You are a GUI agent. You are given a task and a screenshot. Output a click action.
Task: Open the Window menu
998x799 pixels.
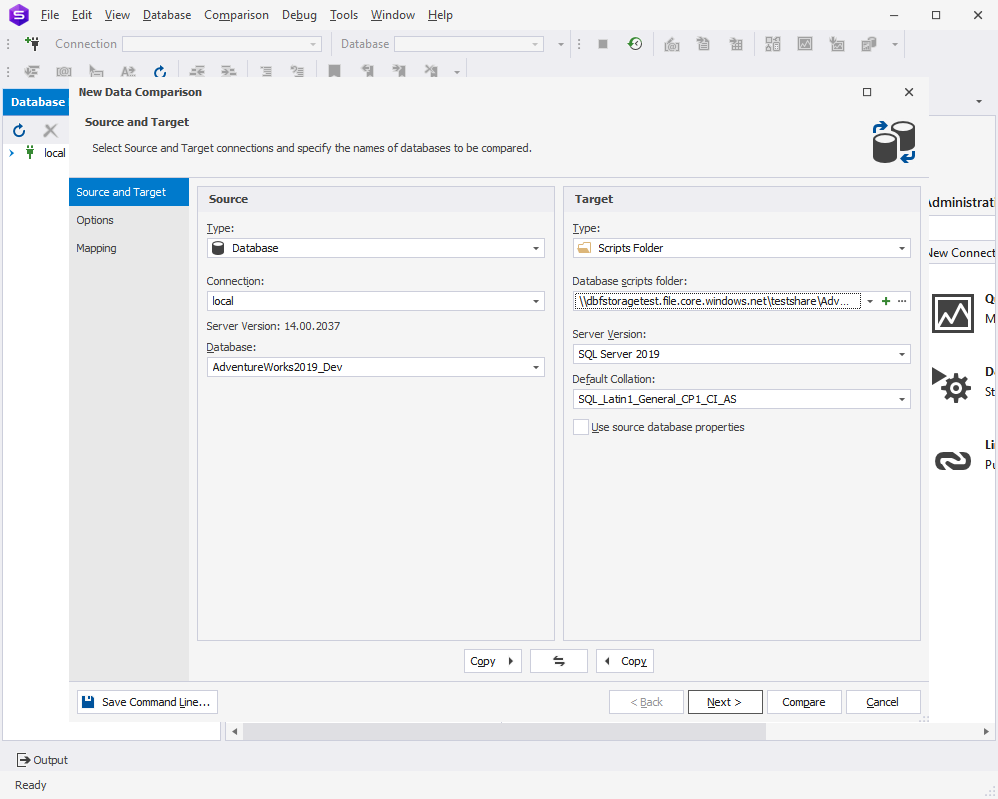393,15
